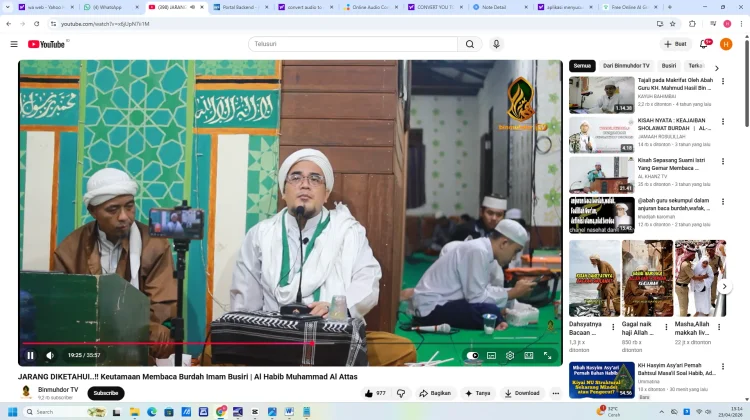Screen dimensions: 750x420
Task: Open the Binmuhdor TV channel name
Action: (58, 389)
